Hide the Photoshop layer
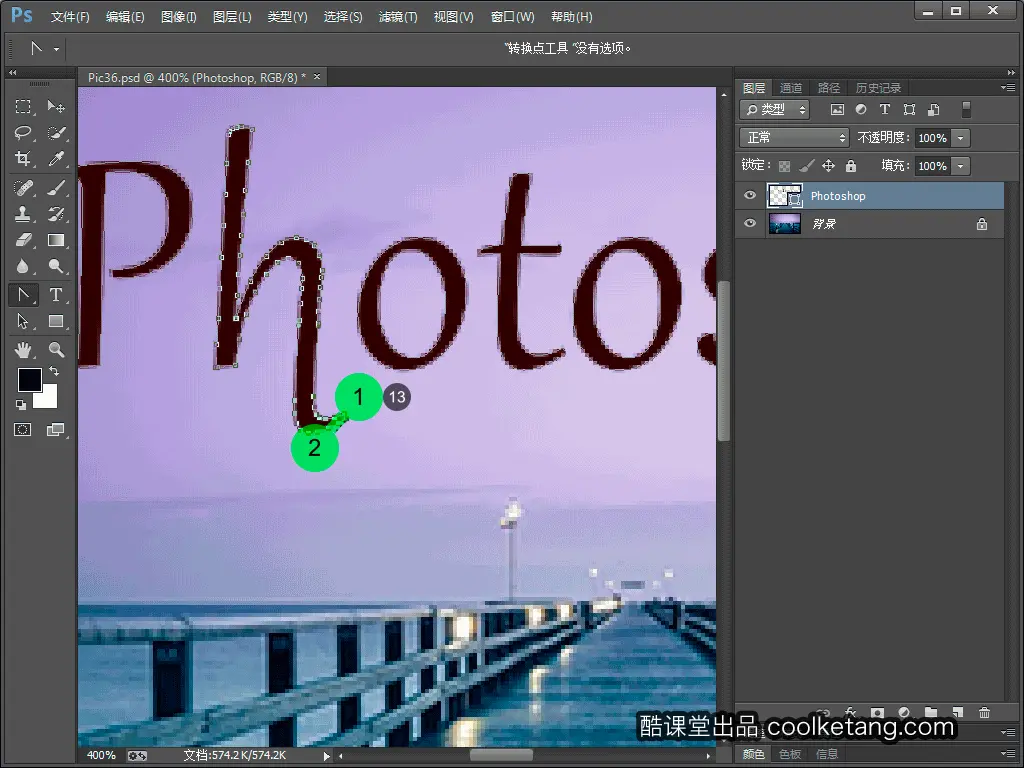 click(x=750, y=195)
